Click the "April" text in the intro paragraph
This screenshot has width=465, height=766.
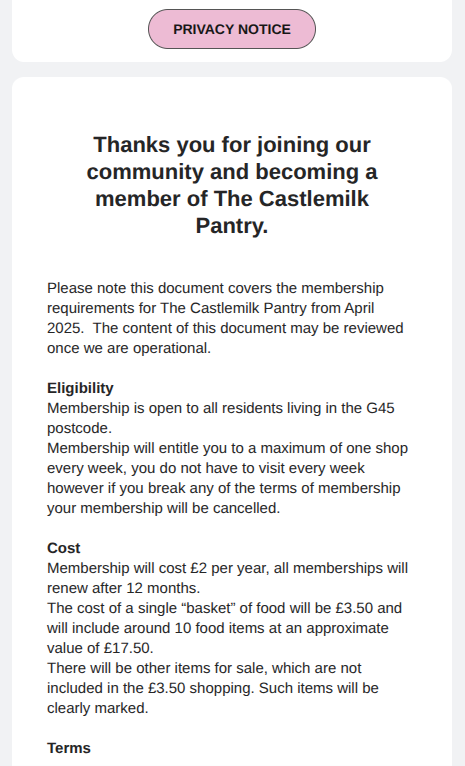tap(359, 308)
